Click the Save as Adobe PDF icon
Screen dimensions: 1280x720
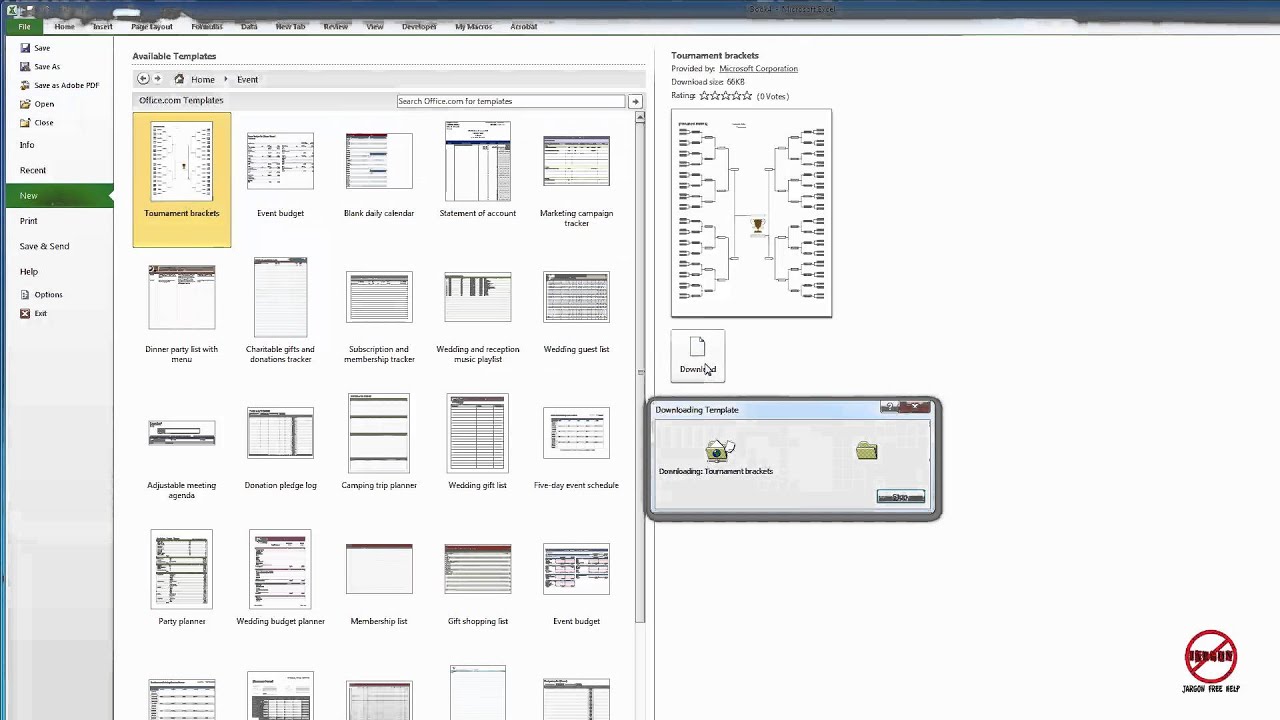(x=25, y=85)
